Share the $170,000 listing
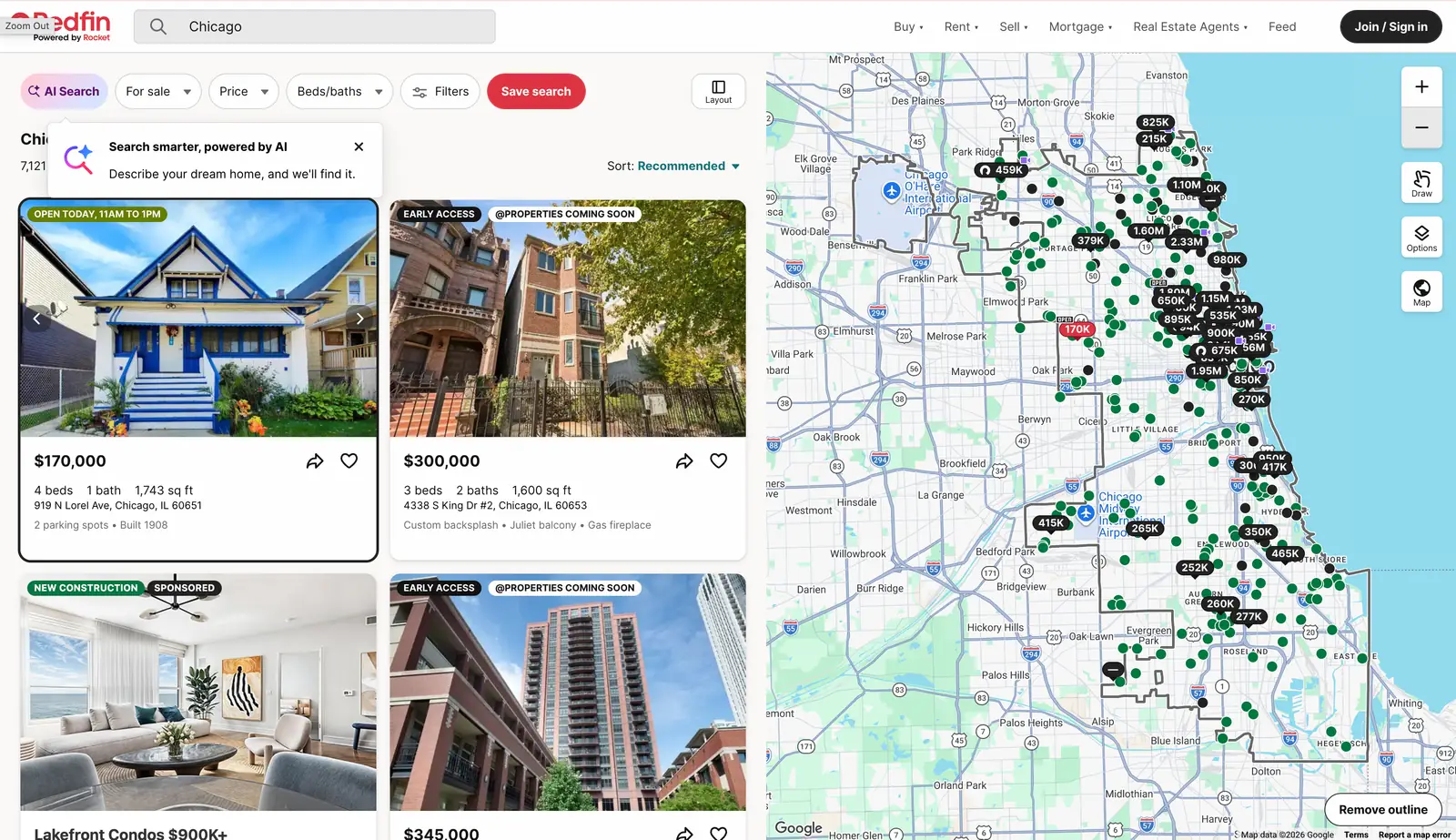The image size is (1456, 840). point(315,461)
